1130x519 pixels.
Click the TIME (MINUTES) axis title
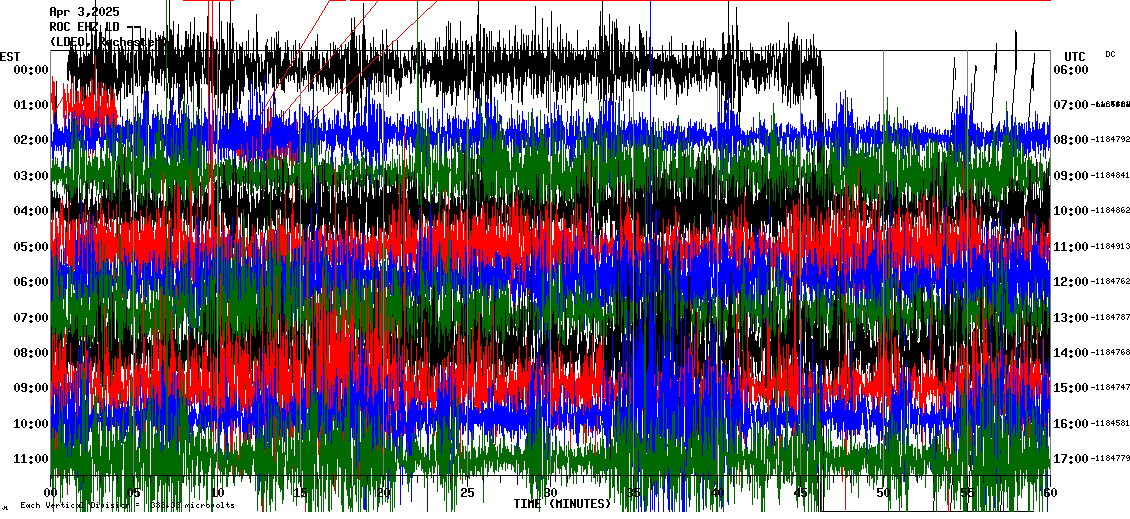[562, 503]
